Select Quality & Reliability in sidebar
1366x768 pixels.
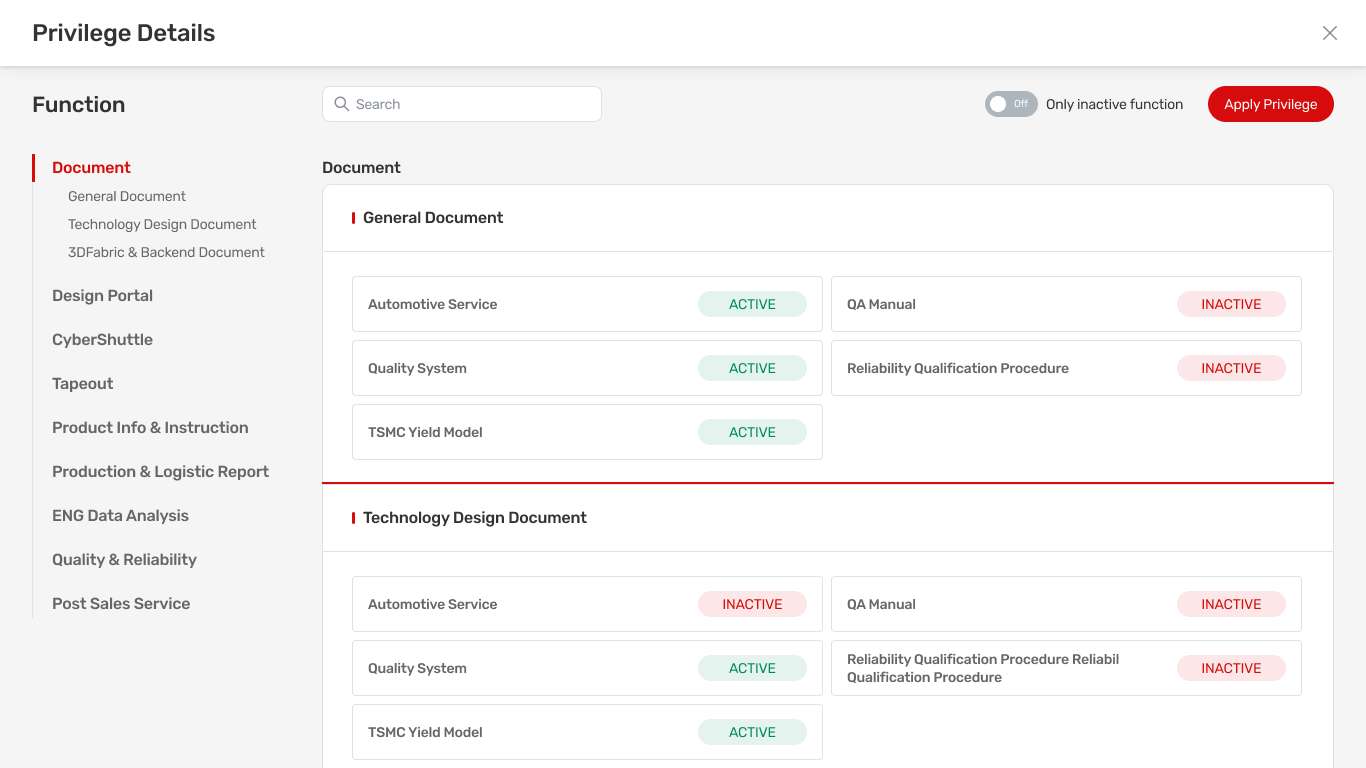(124, 560)
